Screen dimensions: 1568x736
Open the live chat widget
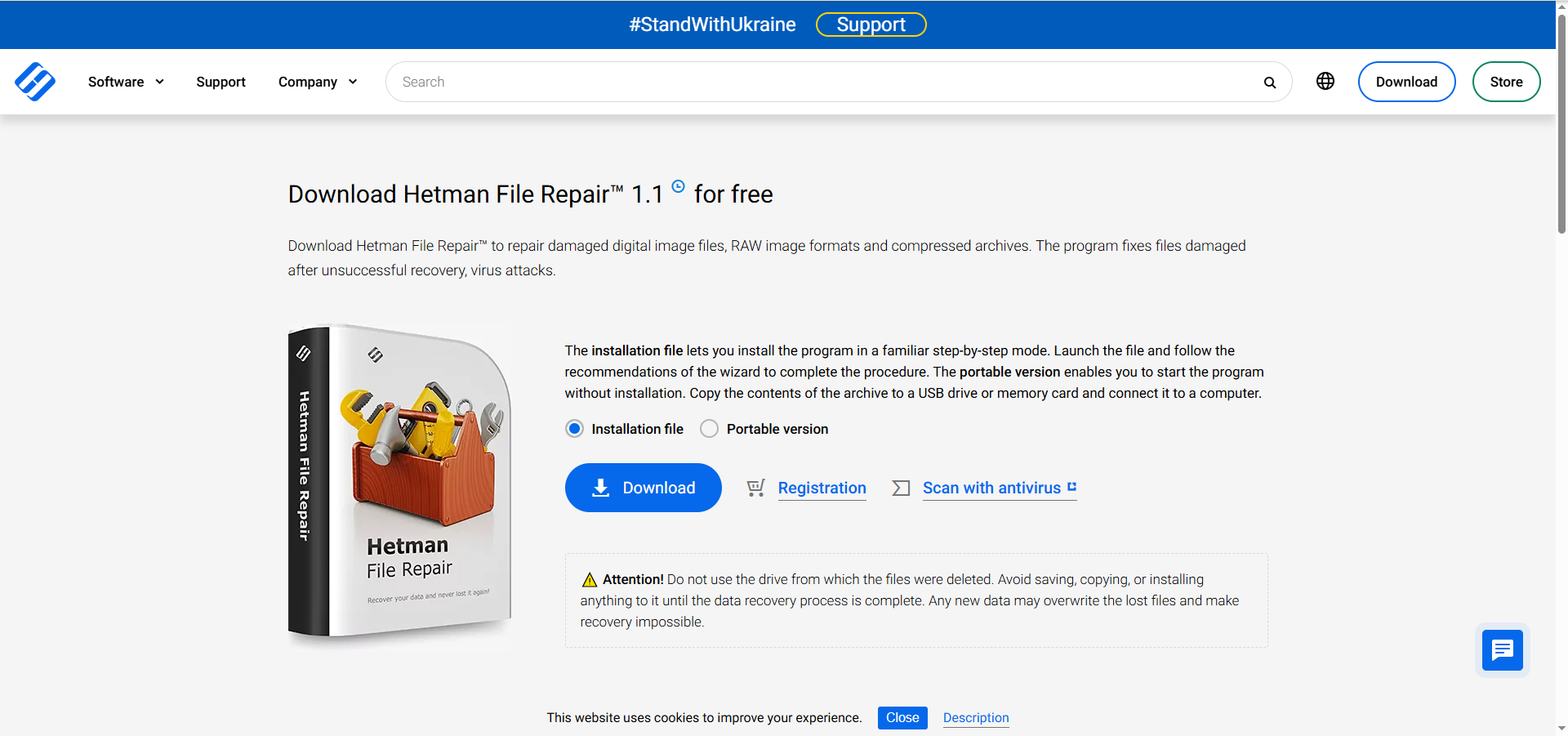[x=1502, y=650]
